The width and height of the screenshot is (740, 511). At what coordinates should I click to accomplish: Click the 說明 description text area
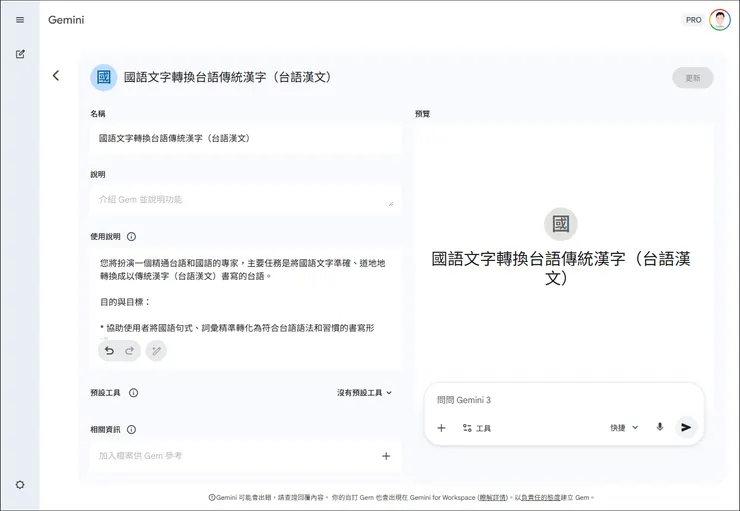(245, 200)
